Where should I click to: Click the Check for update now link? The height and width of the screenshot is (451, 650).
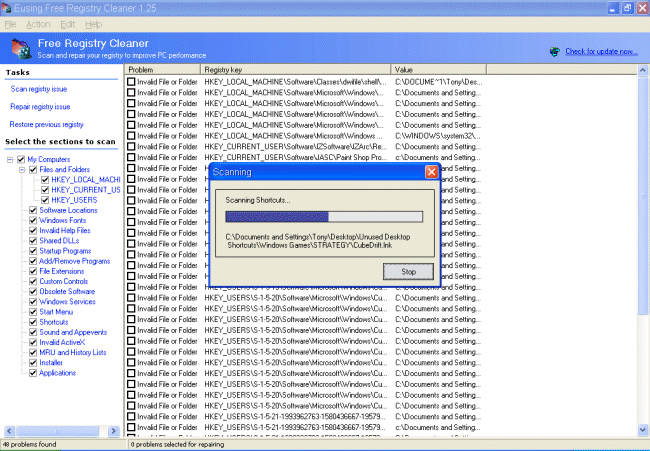pos(601,51)
